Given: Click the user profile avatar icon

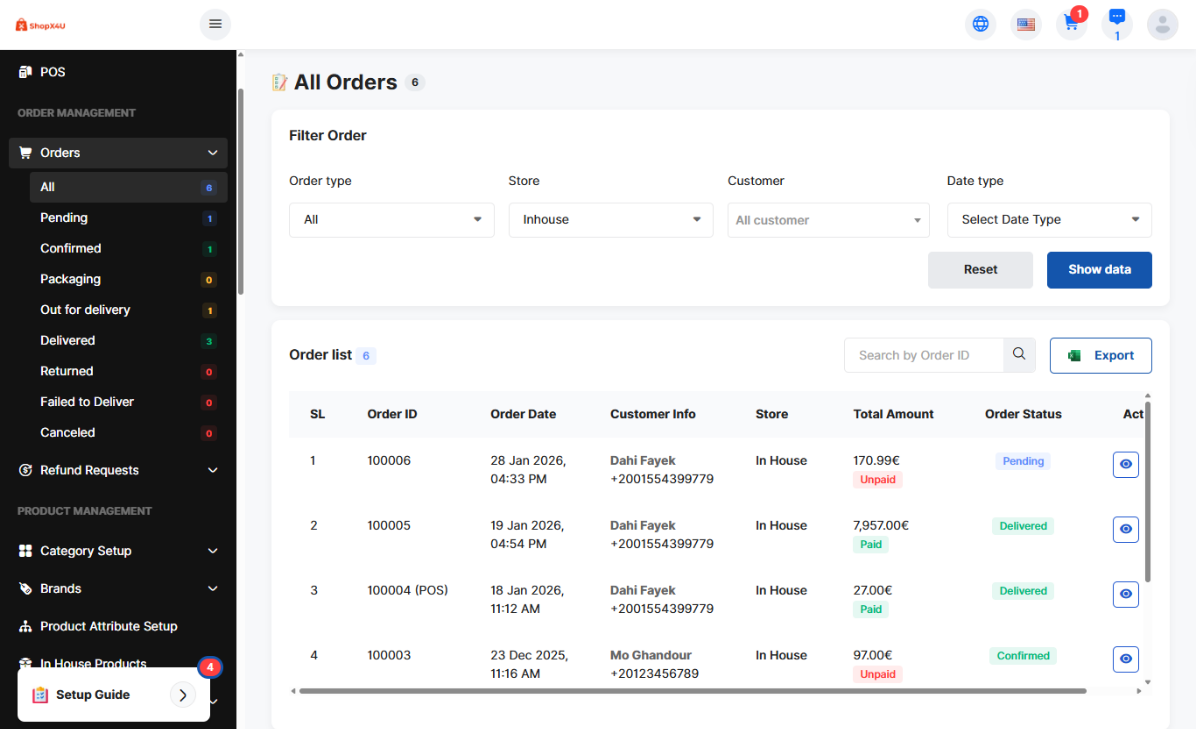Looking at the screenshot, I should click(x=1162, y=23).
